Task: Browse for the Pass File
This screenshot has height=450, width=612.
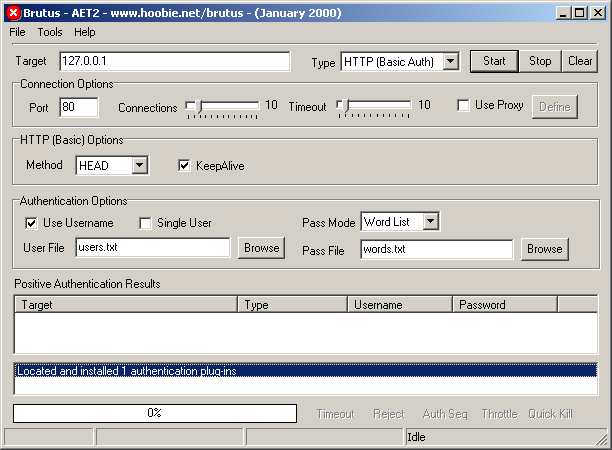Action: tap(545, 248)
